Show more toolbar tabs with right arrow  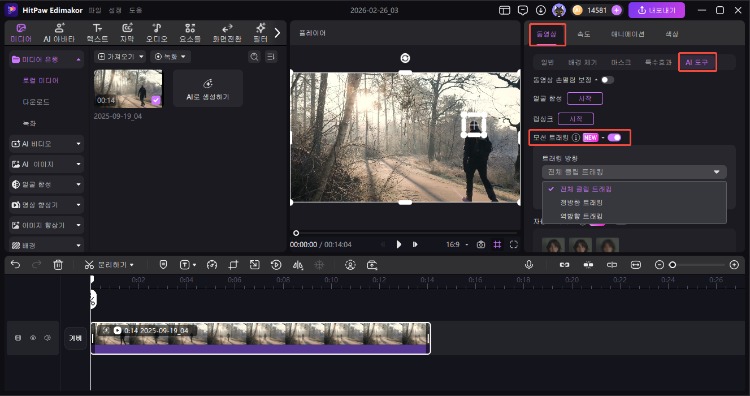[277, 33]
